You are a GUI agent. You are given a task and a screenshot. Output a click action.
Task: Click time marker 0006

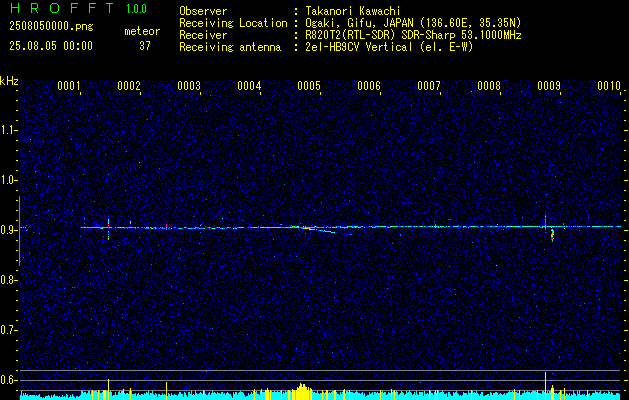(x=369, y=86)
